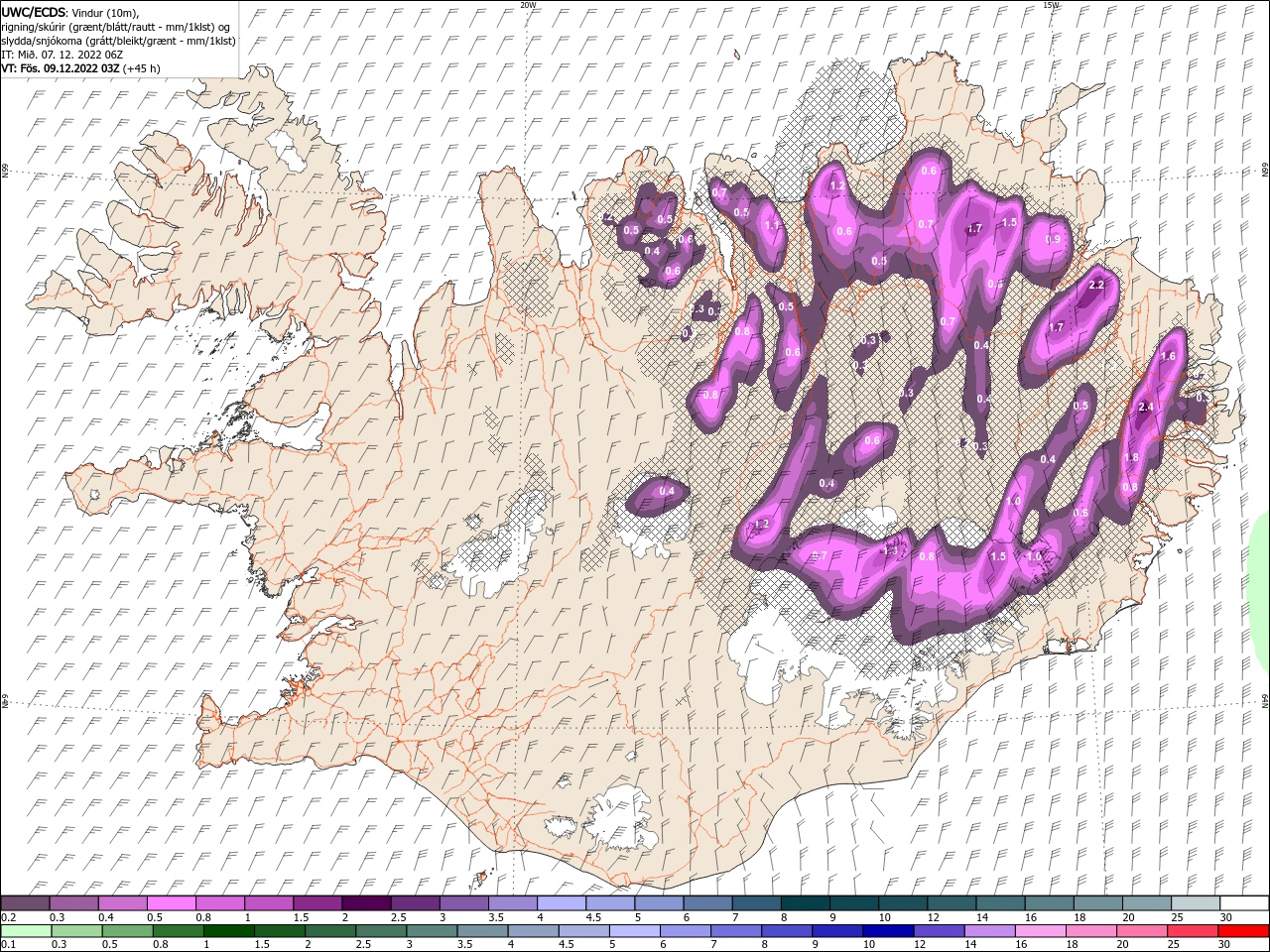
Task: Click the 1.1 precipitation value on the map
Action: (773, 225)
